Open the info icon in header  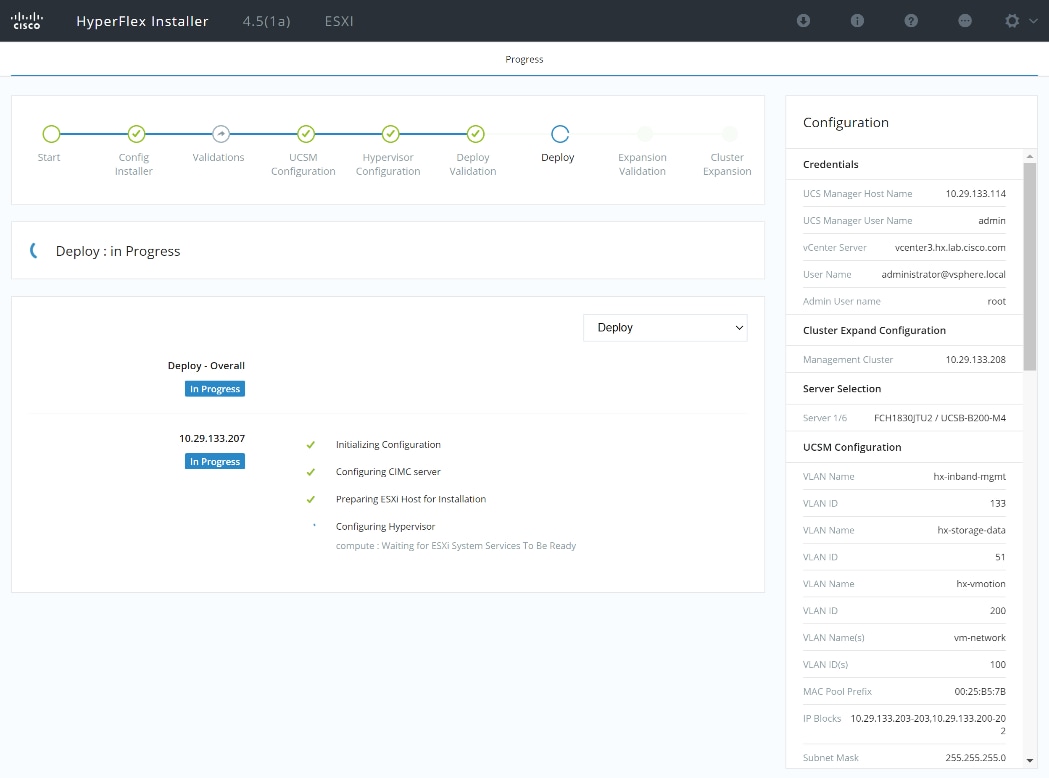[x=857, y=21]
